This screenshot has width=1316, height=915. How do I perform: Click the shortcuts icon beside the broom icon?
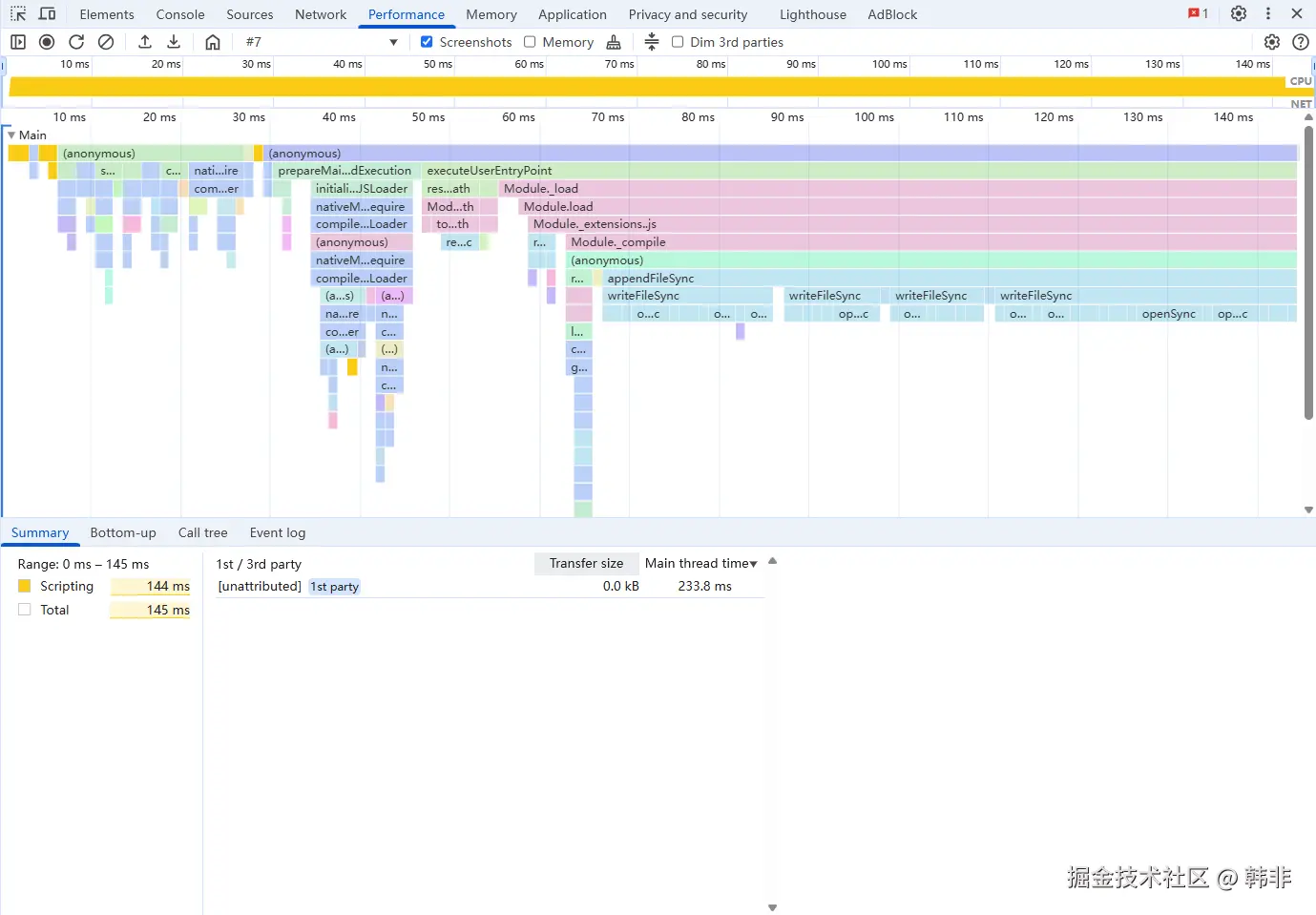652,42
